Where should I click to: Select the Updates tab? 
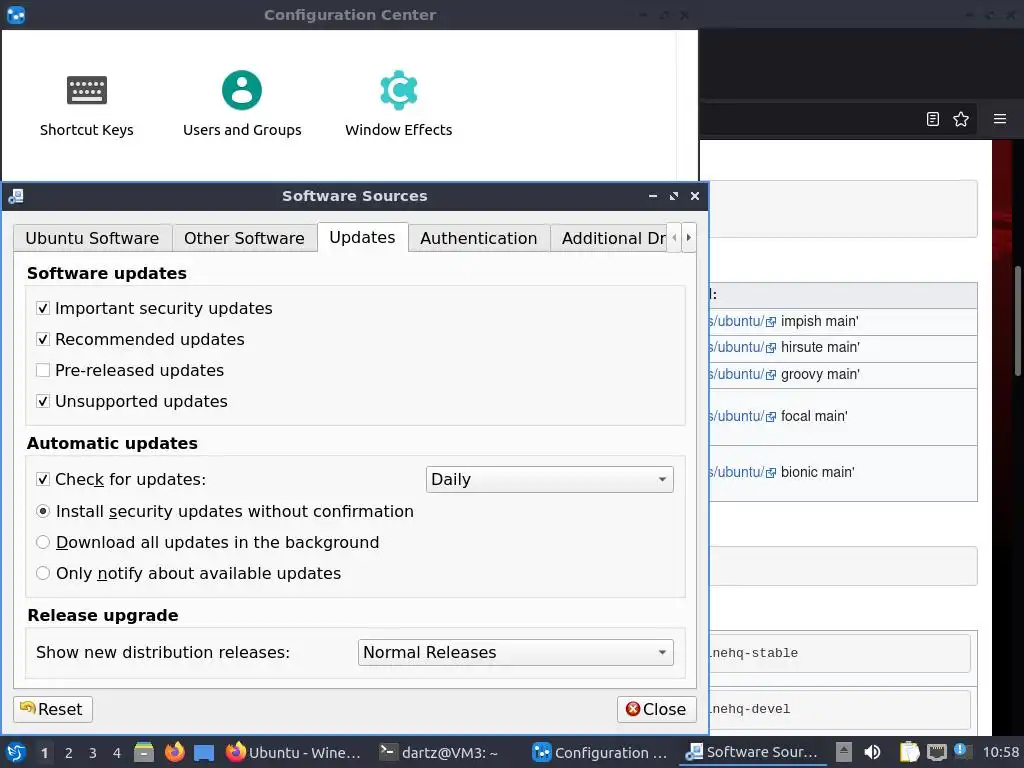coord(362,237)
